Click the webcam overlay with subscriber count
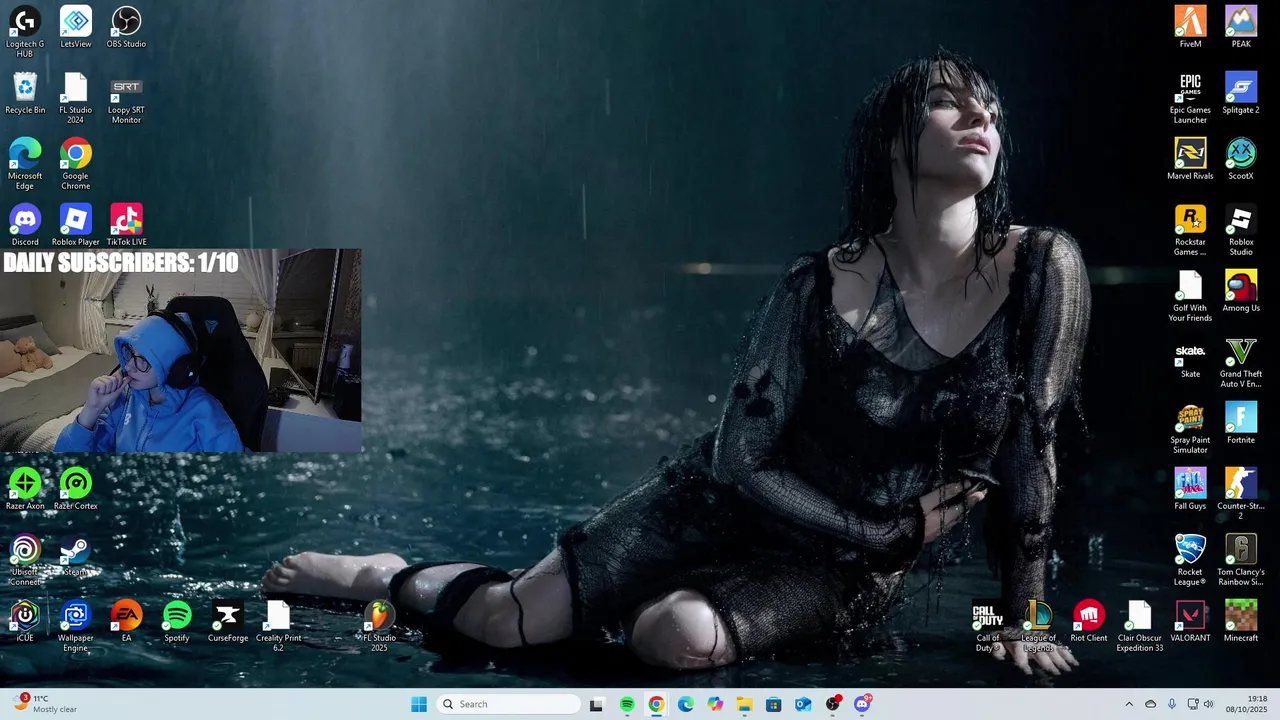 pyautogui.click(x=181, y=350)
